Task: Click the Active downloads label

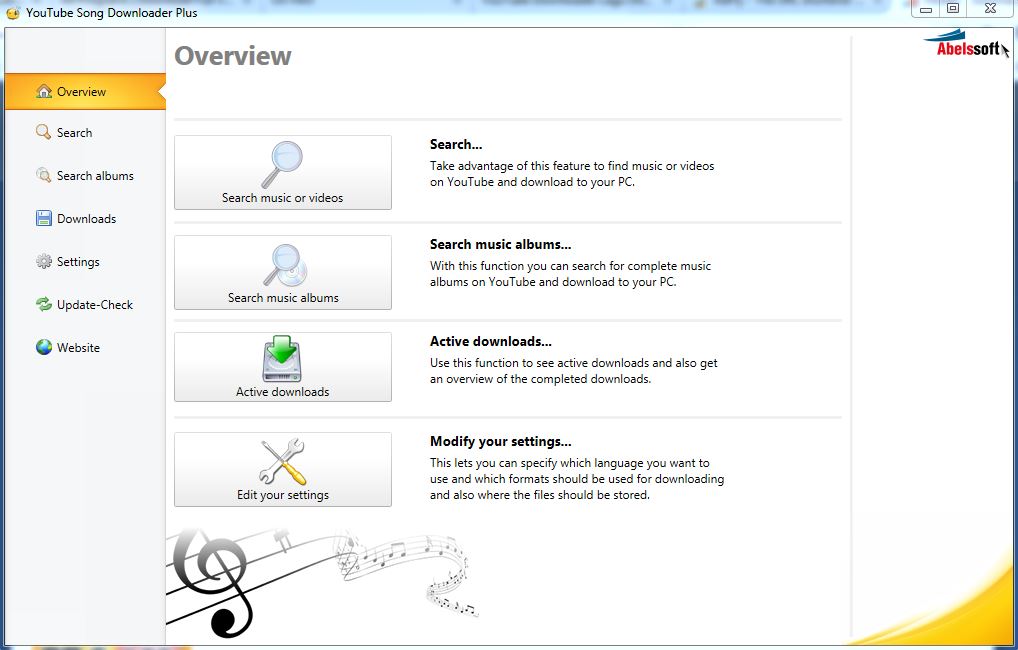Action: point(282,392)
